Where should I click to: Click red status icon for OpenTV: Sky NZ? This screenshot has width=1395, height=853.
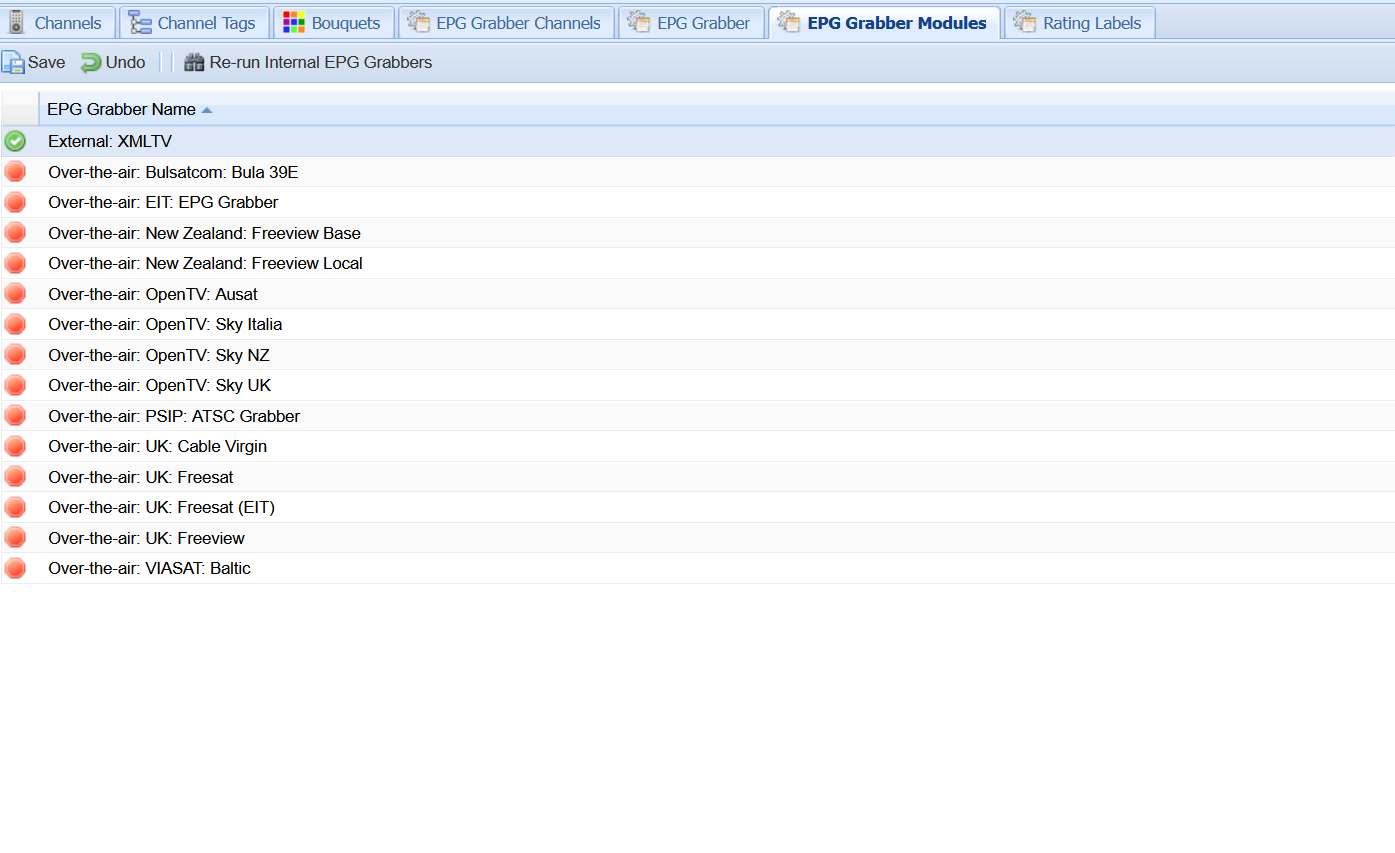coord(15,355)
